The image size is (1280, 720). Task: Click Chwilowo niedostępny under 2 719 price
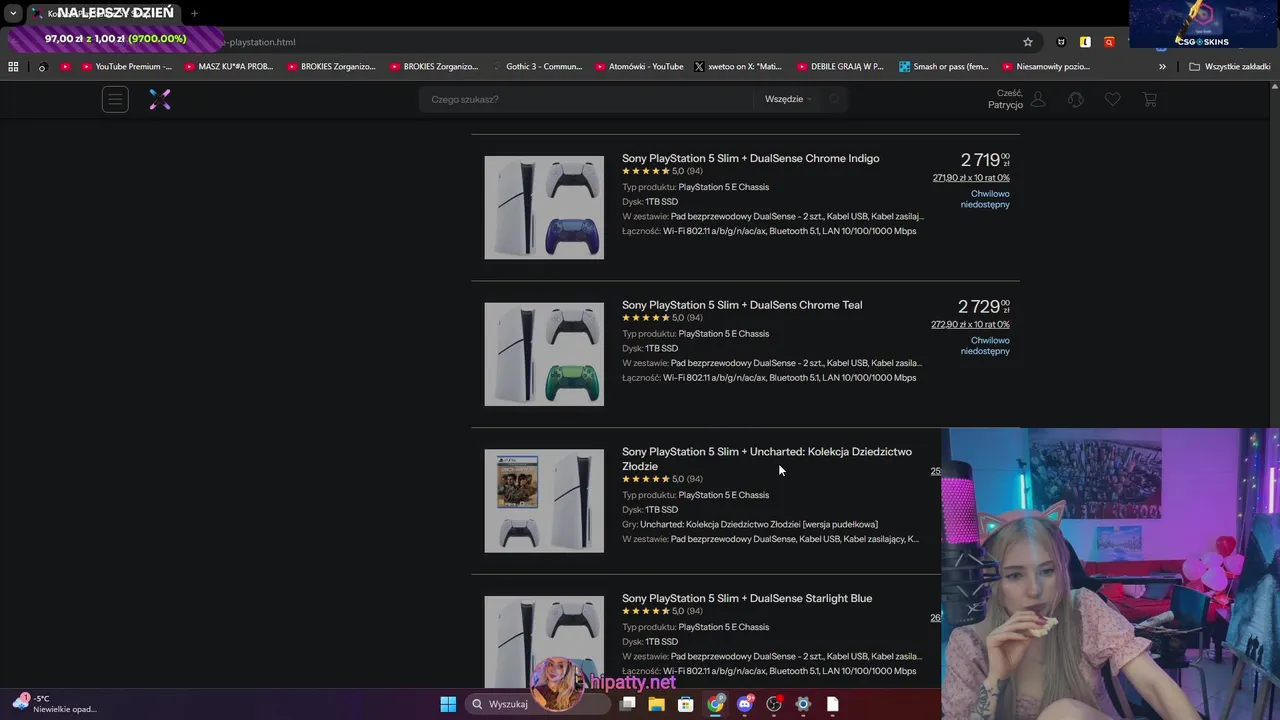coord(985,199)
